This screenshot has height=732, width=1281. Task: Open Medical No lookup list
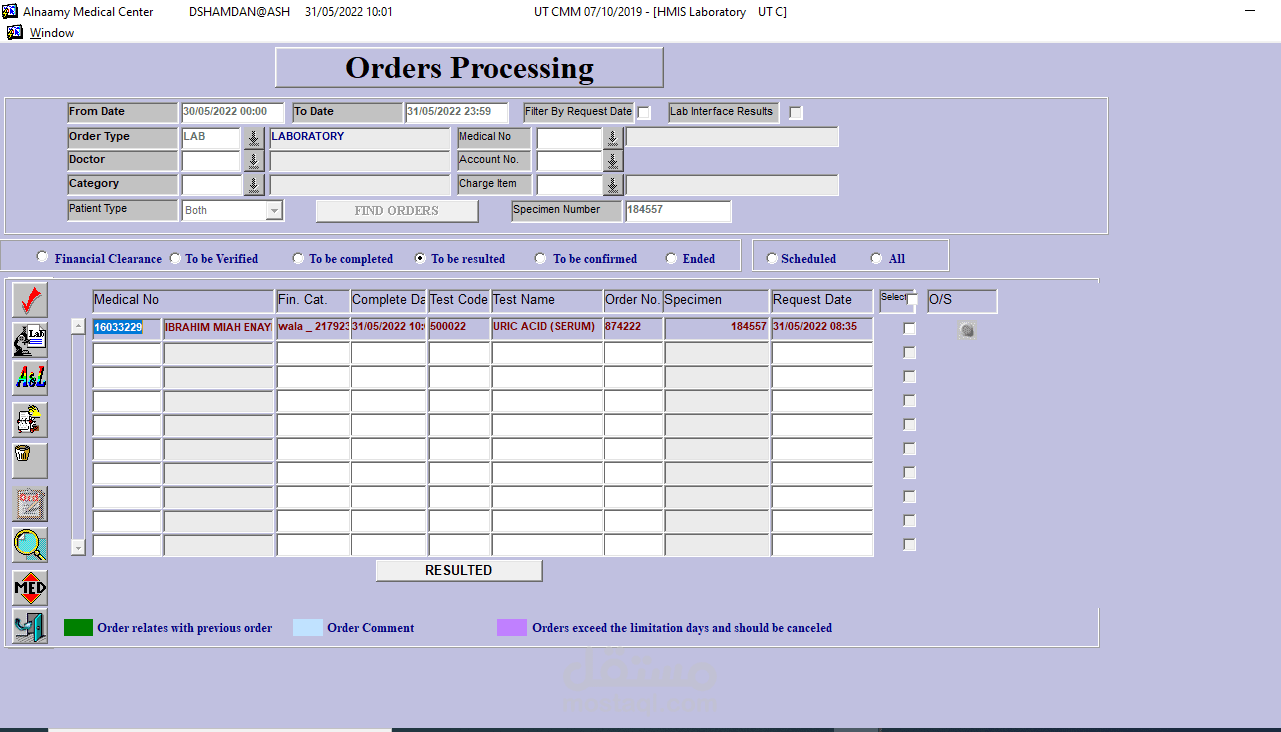pyautogui.click(x=613, y=138)
